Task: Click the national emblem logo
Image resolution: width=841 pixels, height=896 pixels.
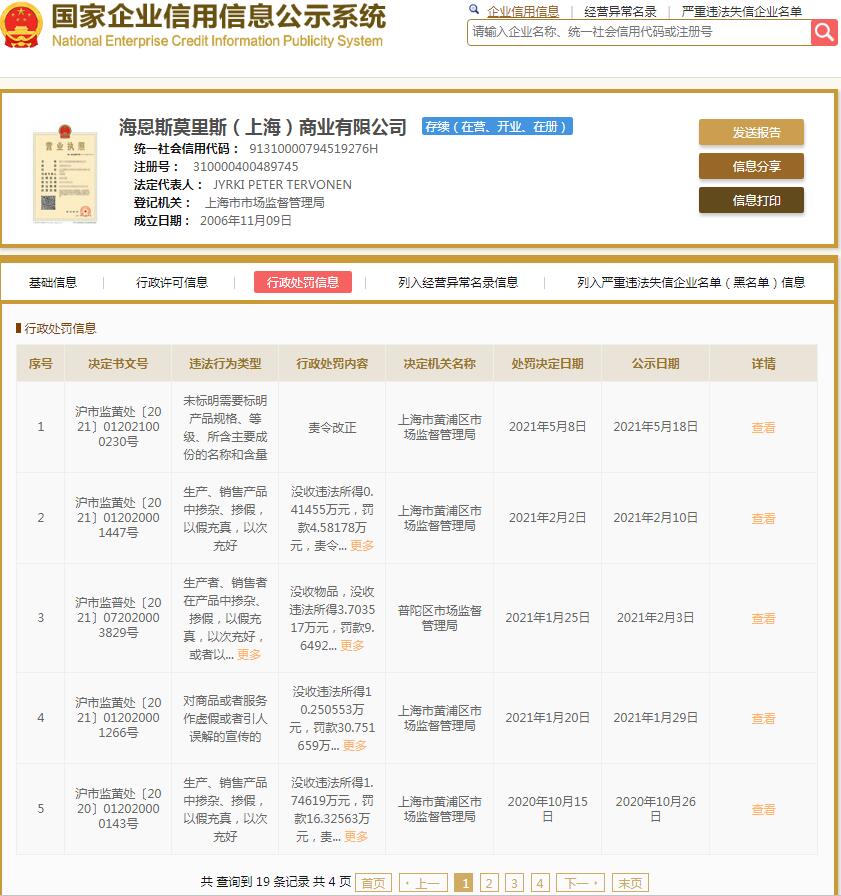Action: click(21, 25)
